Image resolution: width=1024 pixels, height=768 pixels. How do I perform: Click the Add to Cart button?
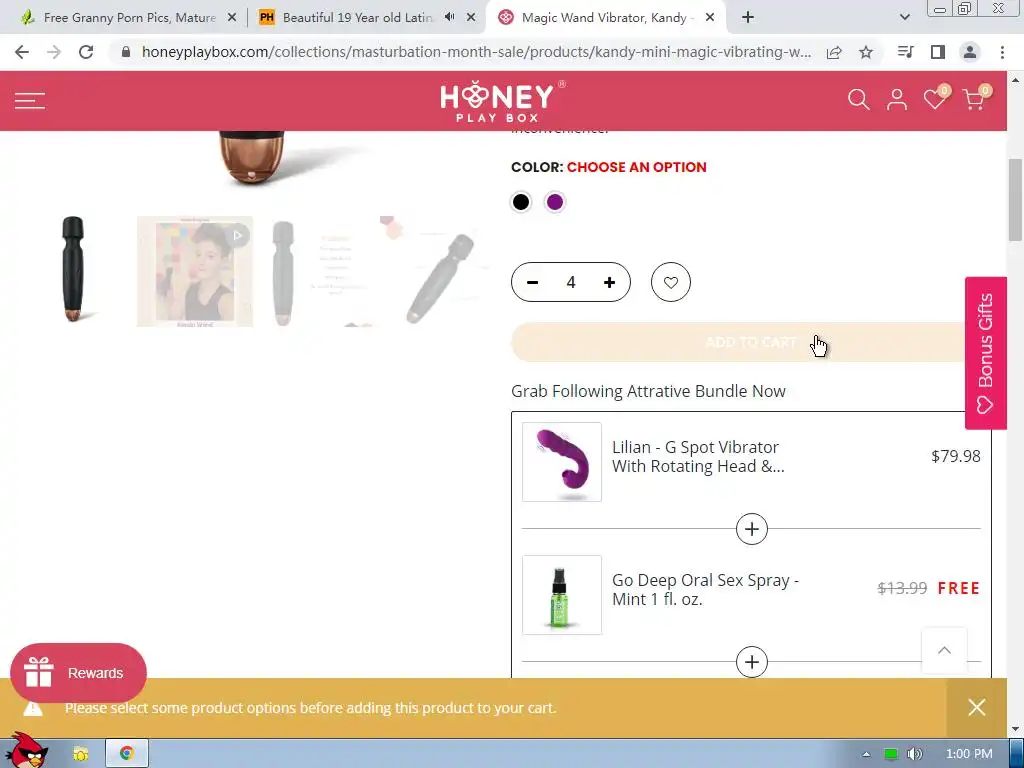tap(751, 342)
